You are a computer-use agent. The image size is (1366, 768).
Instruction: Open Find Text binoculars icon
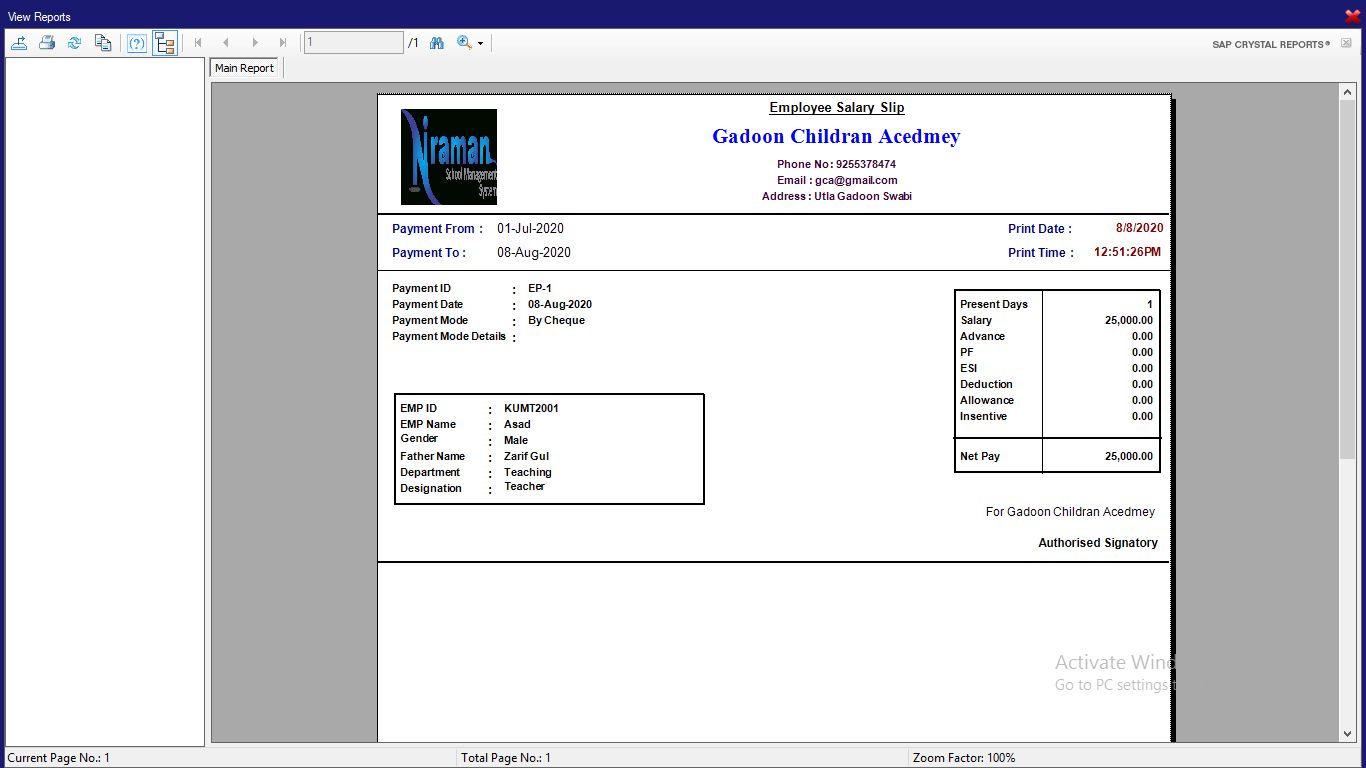(437, 43)
